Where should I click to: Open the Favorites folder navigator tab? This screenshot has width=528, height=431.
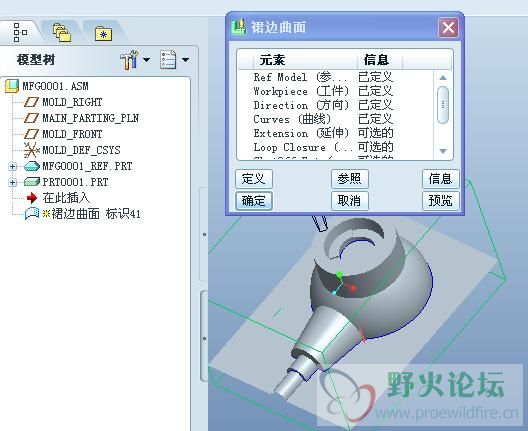[103, 34]
